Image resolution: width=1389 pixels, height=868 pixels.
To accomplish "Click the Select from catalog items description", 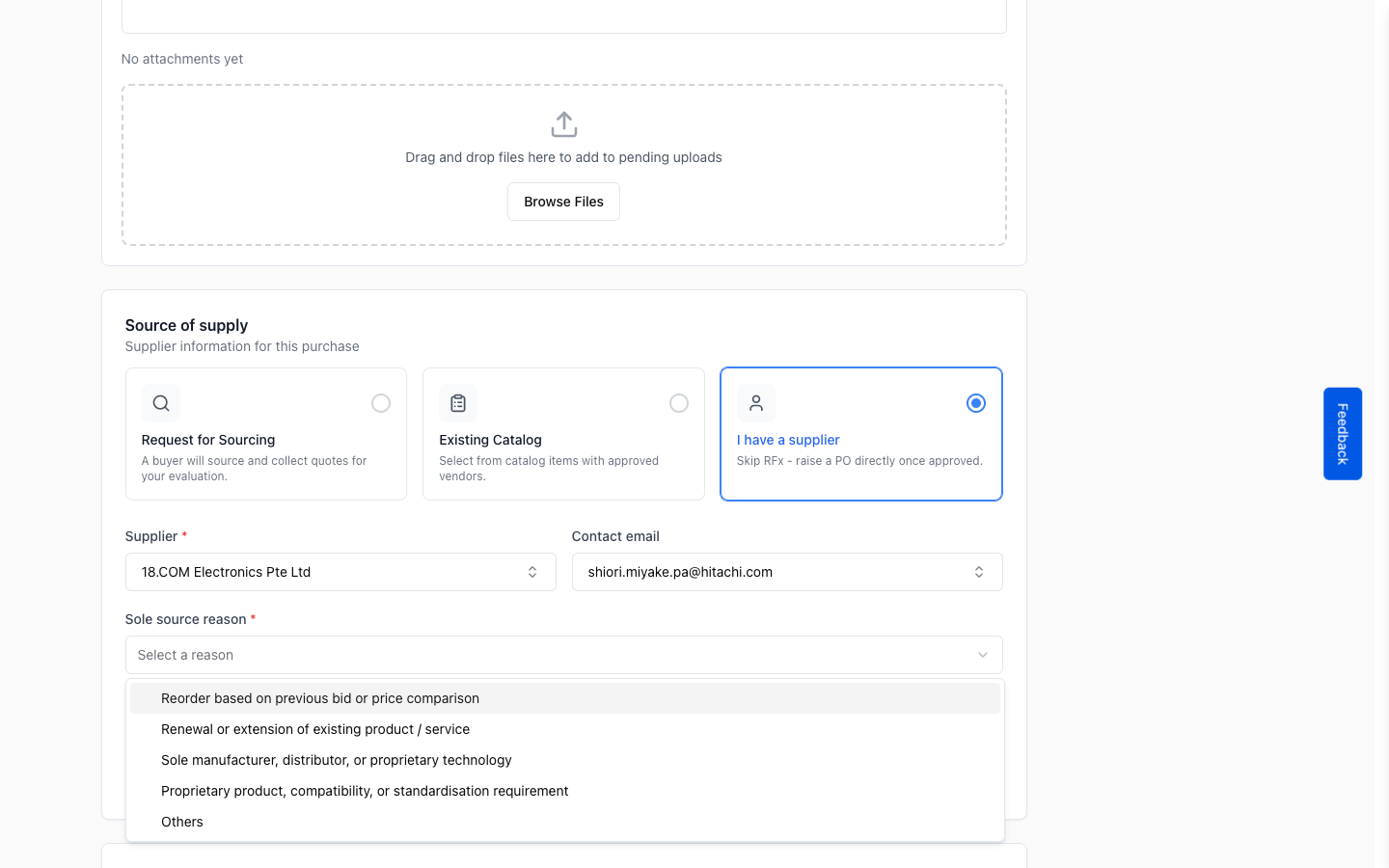I will coord(549,469).
